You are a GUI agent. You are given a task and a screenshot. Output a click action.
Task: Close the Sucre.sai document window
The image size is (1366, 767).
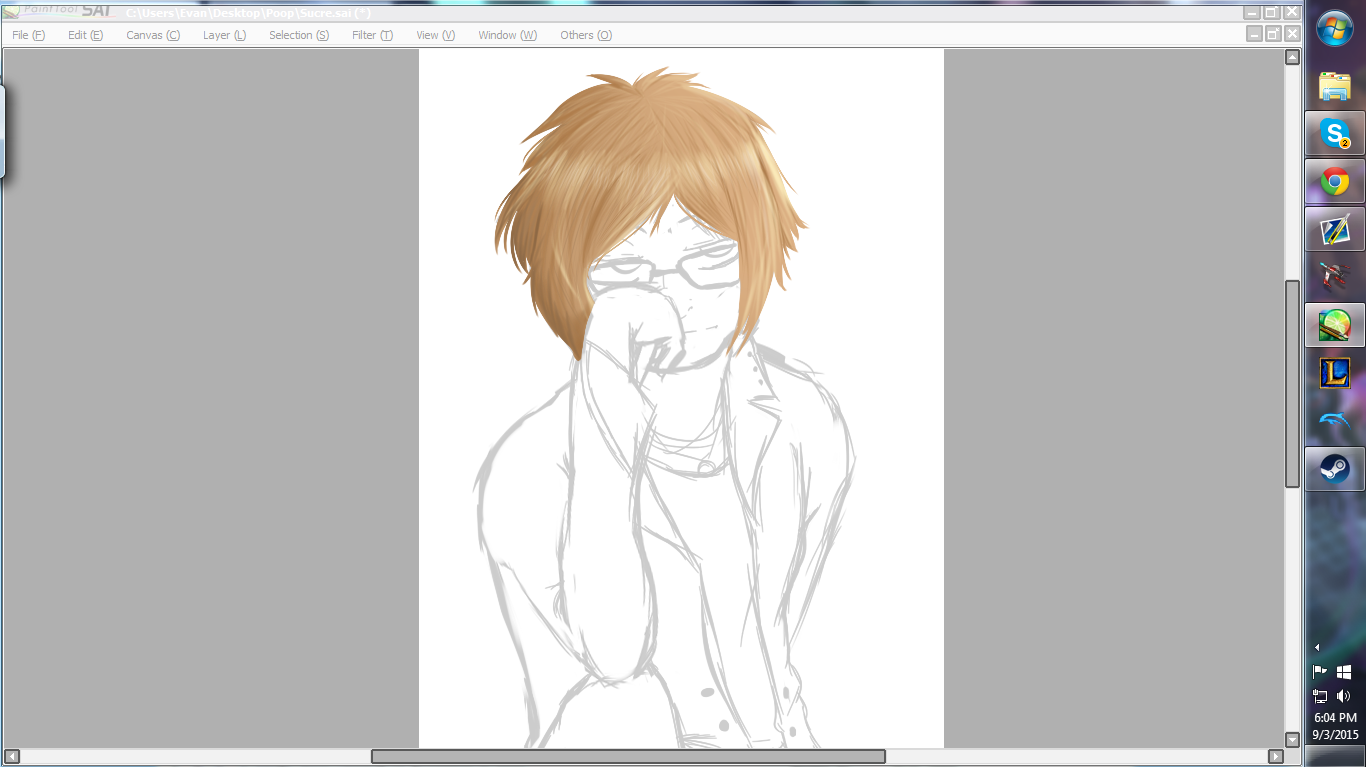click(1292, 34)
